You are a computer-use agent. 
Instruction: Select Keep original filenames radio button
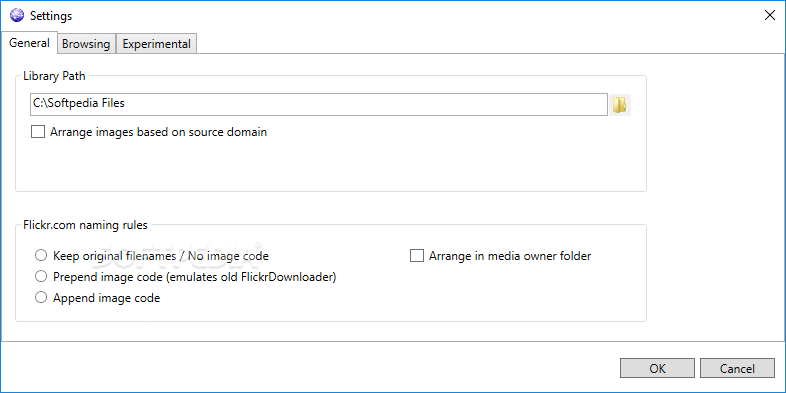click(41, 256)
